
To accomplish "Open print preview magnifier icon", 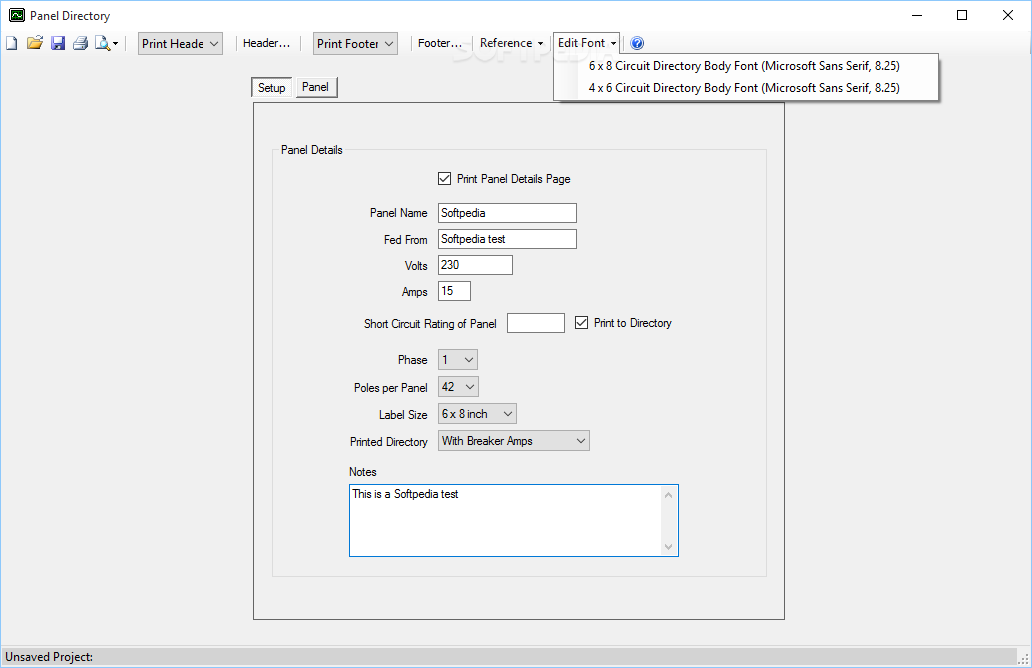I will tap(102, 43).
